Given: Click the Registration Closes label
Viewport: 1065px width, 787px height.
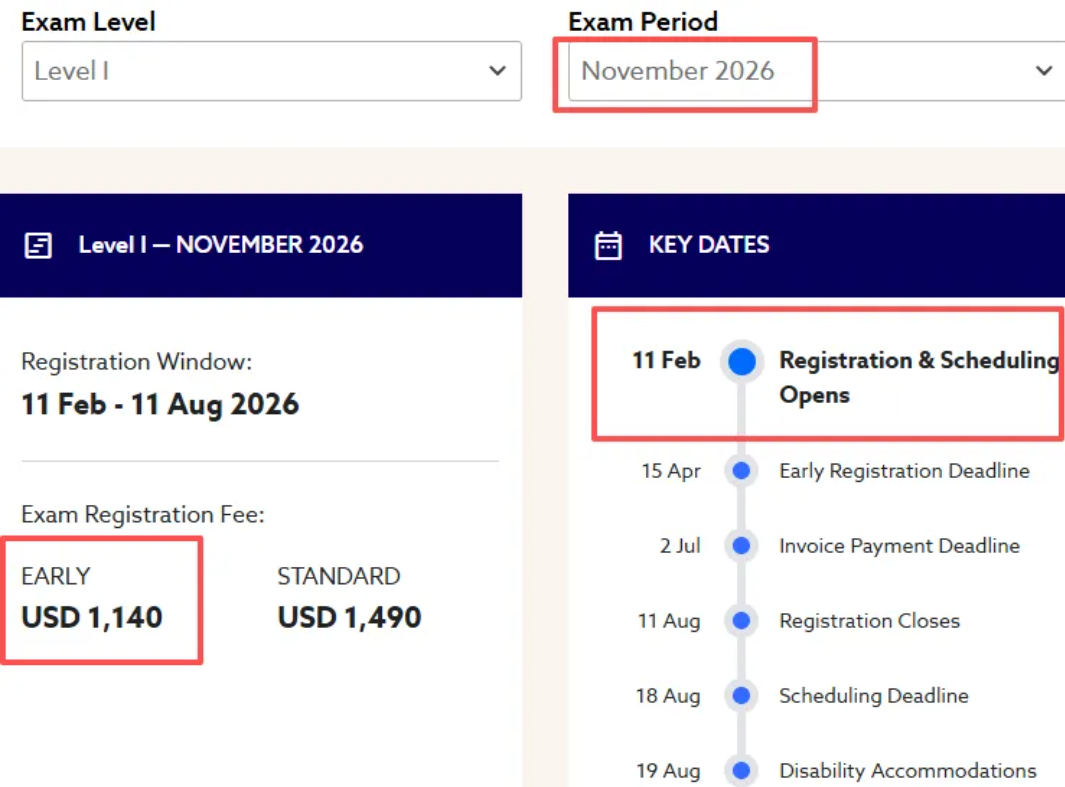Looking at the screenshot, I should [869, 621].
